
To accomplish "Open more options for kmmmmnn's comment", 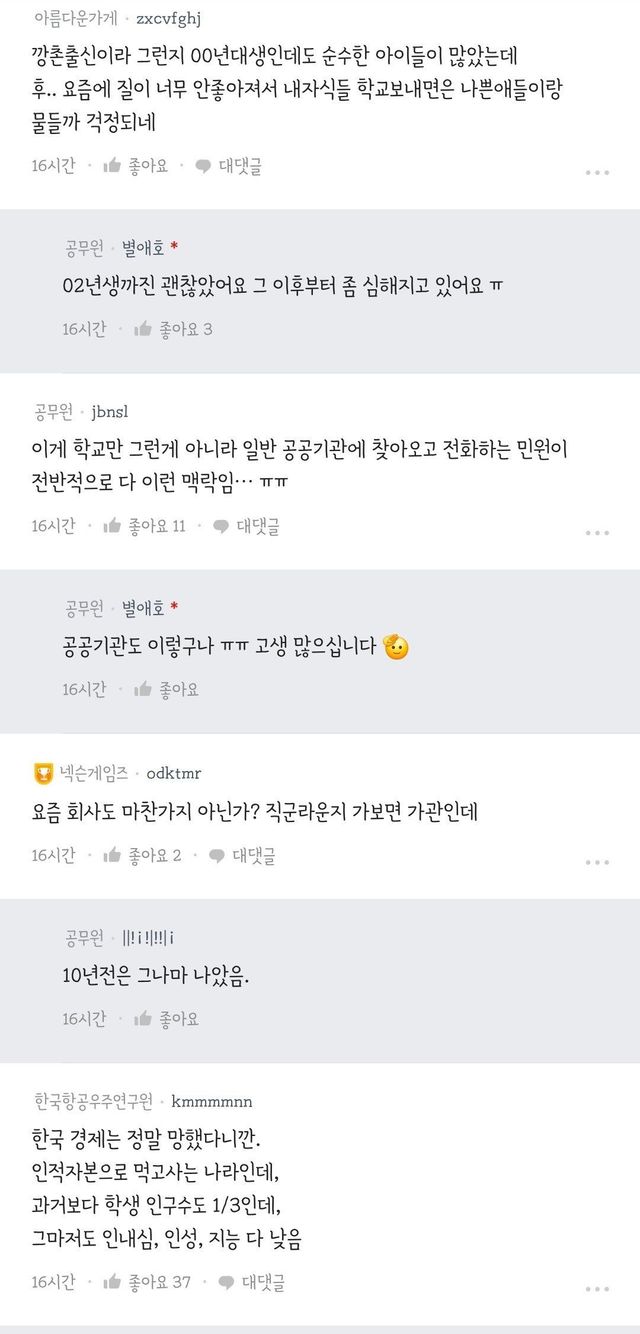I will [597, 1287].
